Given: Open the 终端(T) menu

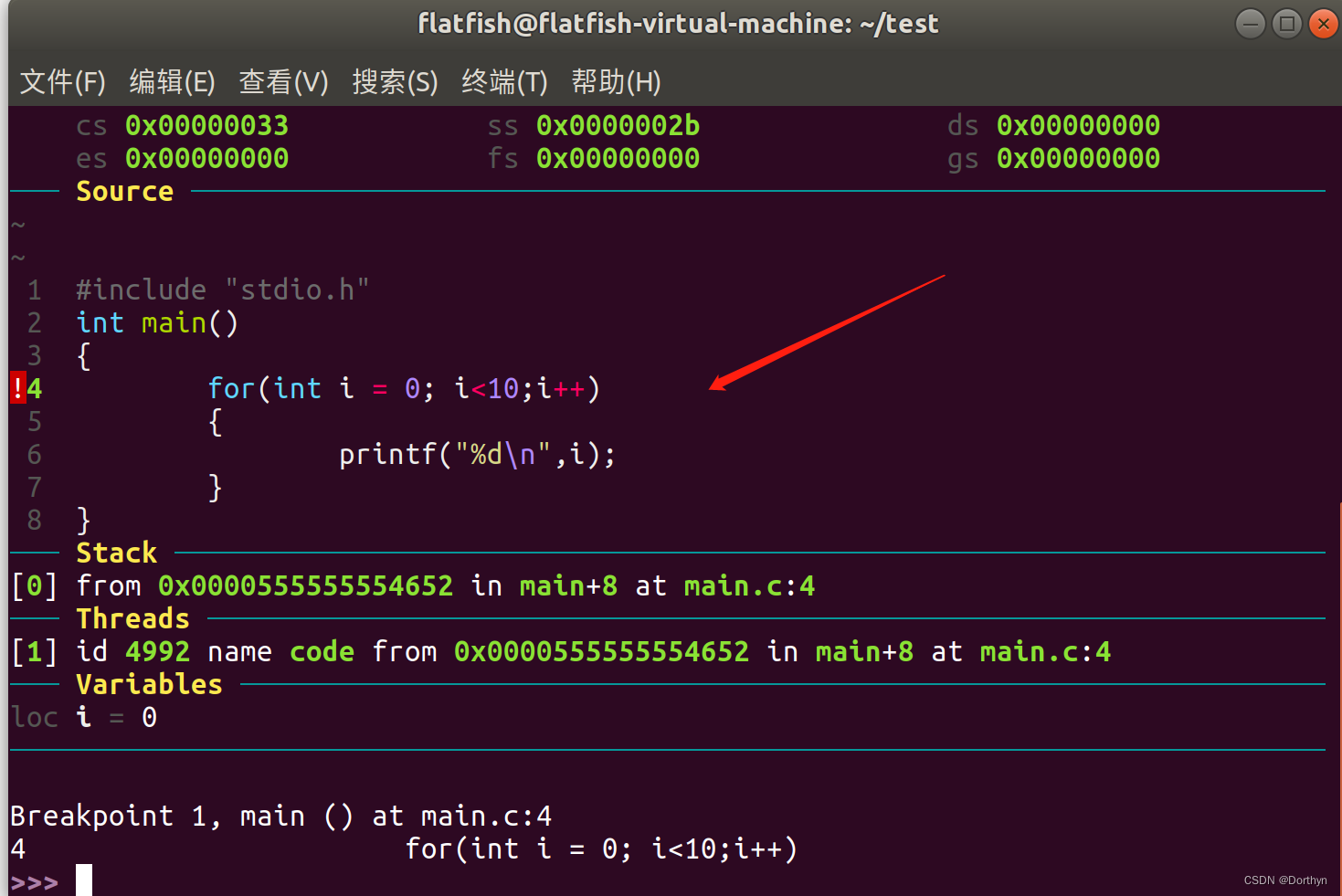Looking at the screenshot, I should [504, 82].
